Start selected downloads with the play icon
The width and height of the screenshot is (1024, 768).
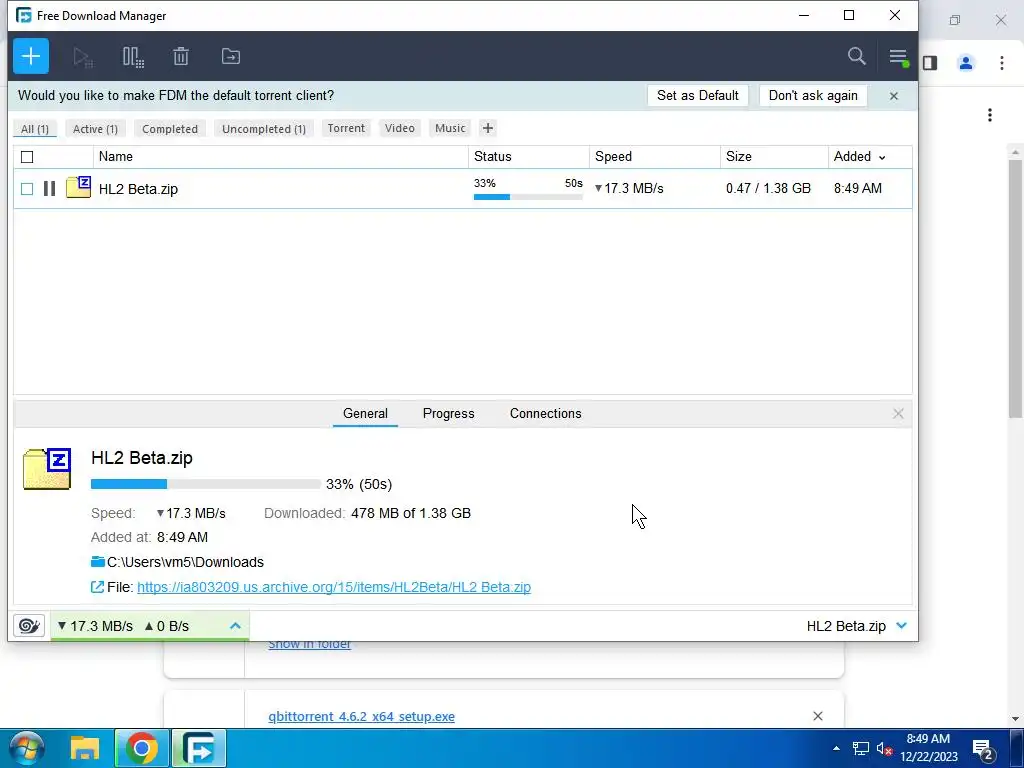[83, 57]
